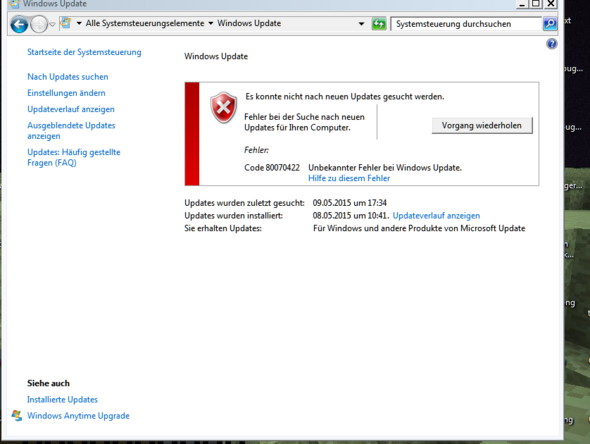
Task: Expand dropdown before Alle Systemsteuerungselemente
Action: [79, 23]
